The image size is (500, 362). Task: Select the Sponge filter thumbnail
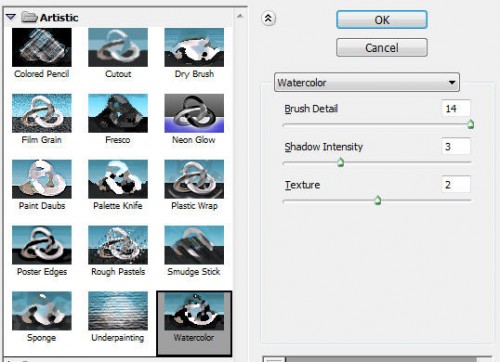(42, 311)
